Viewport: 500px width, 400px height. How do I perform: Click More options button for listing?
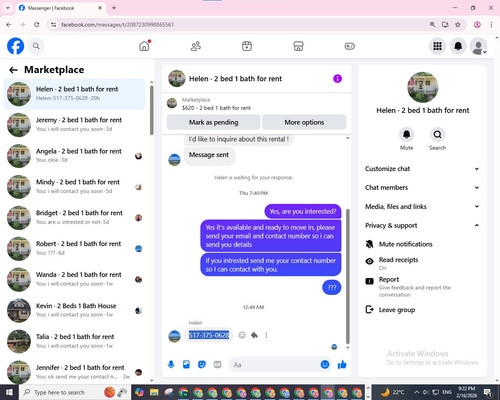(304, 122)
